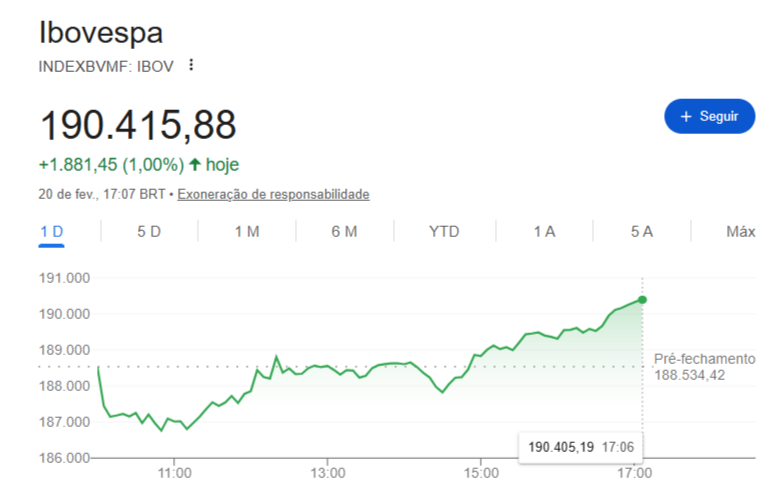The image size is (772, 497).
Task: Click the green endpoint dot on the chart
Action: pos(642,299)
